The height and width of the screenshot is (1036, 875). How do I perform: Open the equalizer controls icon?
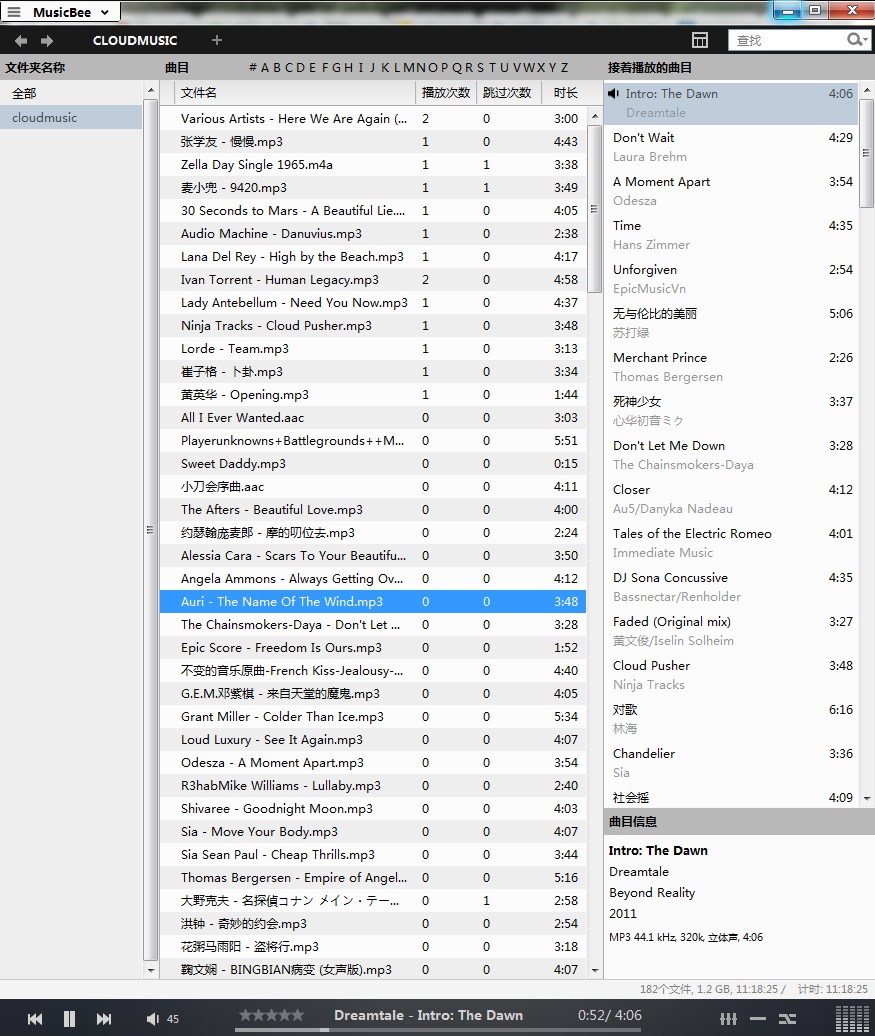728,1018
